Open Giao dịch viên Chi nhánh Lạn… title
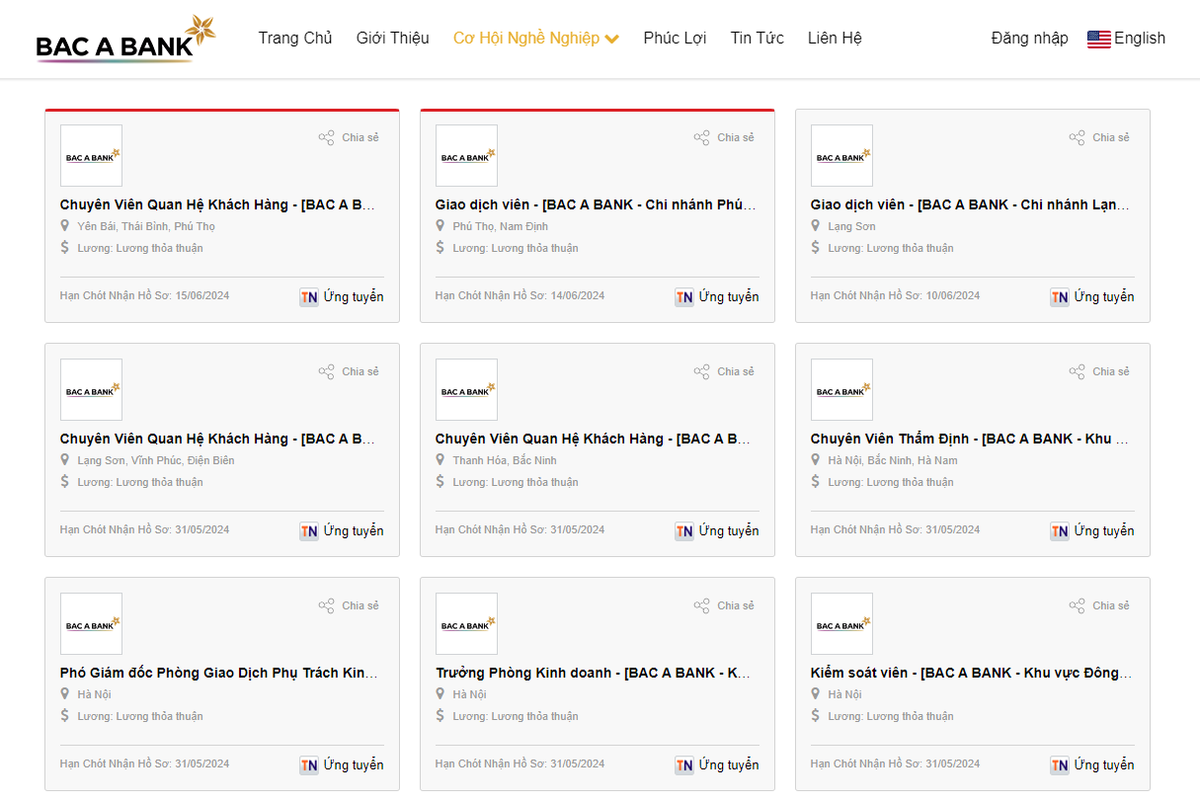 pos(970,204)
